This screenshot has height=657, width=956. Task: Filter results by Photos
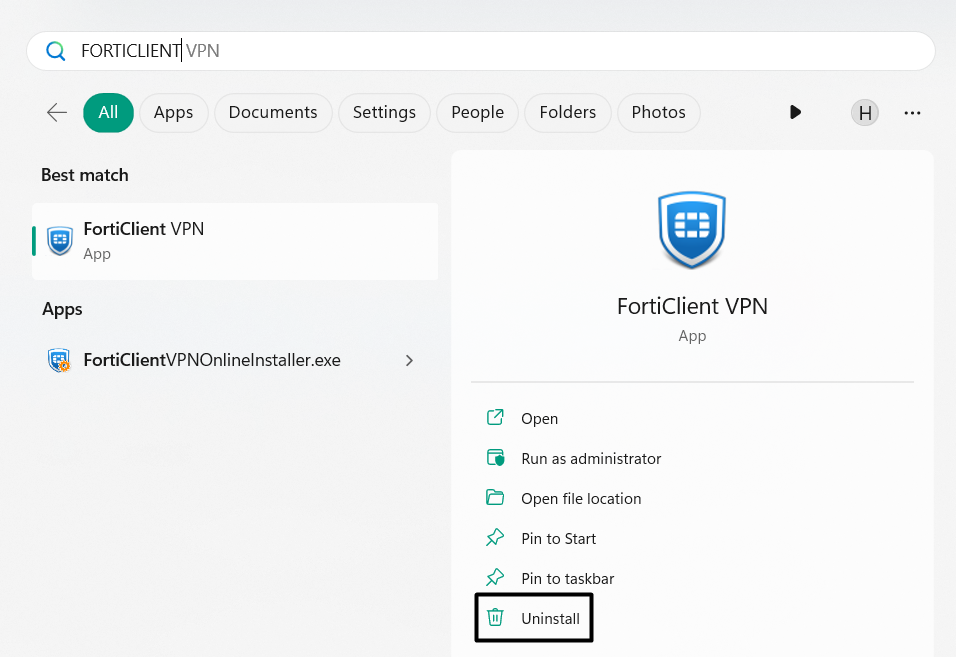(658, 112)
